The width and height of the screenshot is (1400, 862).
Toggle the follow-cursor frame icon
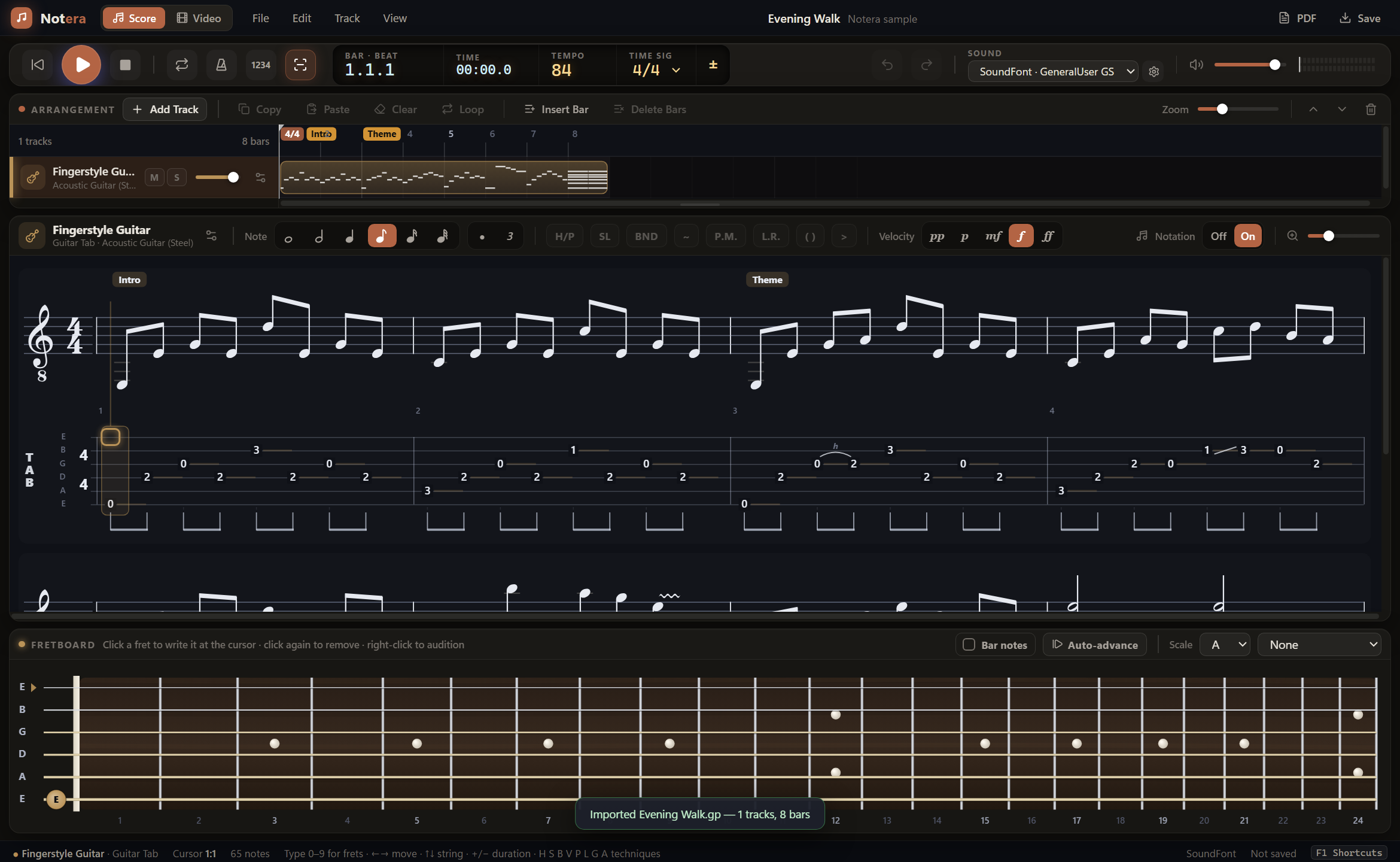300,65
